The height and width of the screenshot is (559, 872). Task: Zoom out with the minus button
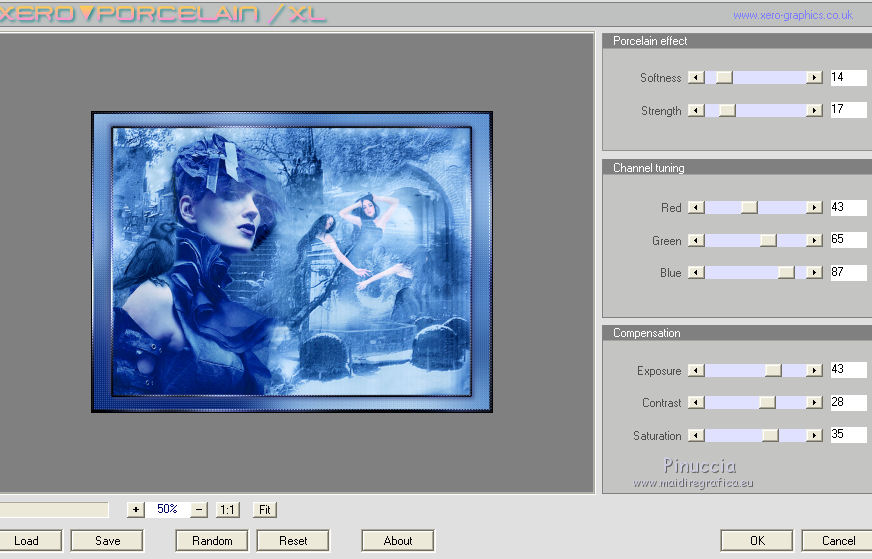199,509
